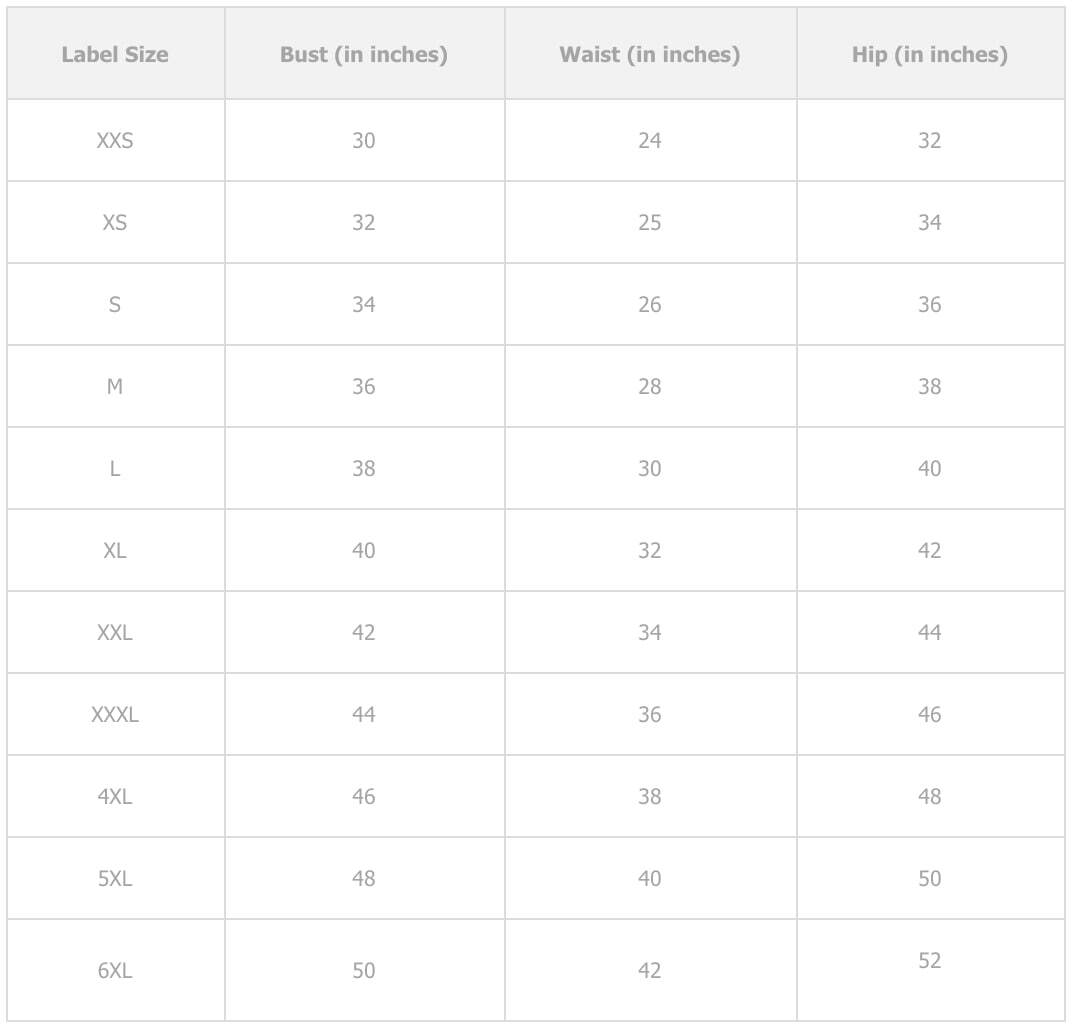
Task: Select the hip value 50 for 5XL
Action: point(930,879)
